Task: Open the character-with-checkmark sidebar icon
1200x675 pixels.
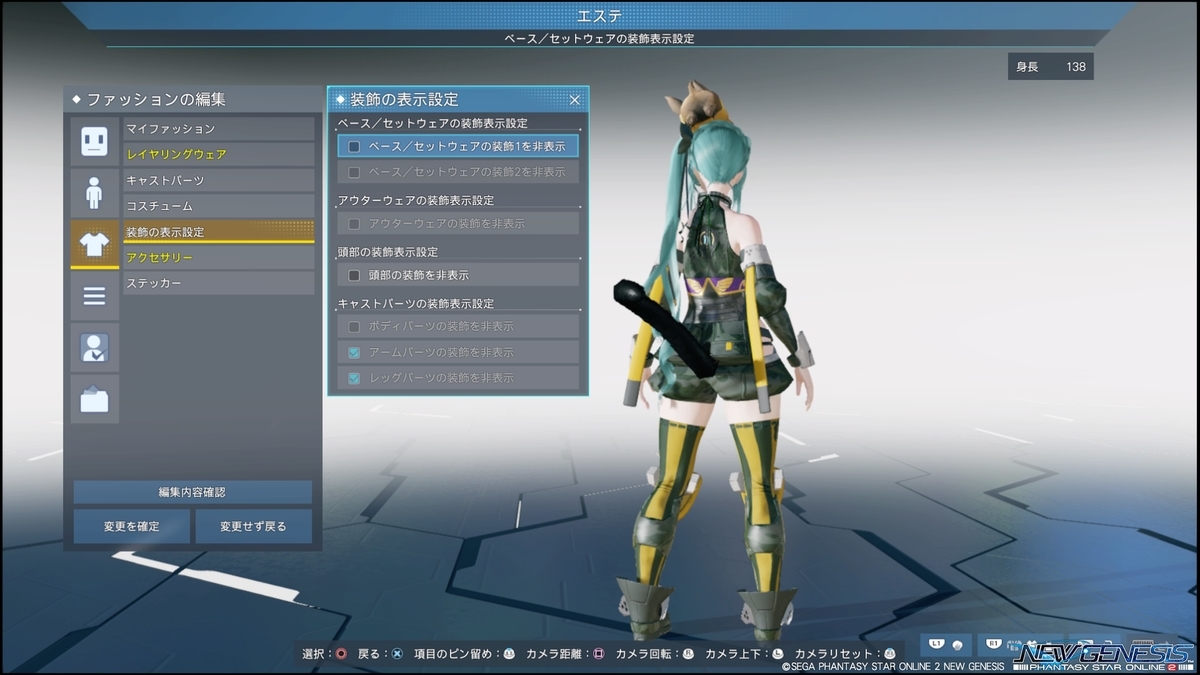Action: [94, 347]
